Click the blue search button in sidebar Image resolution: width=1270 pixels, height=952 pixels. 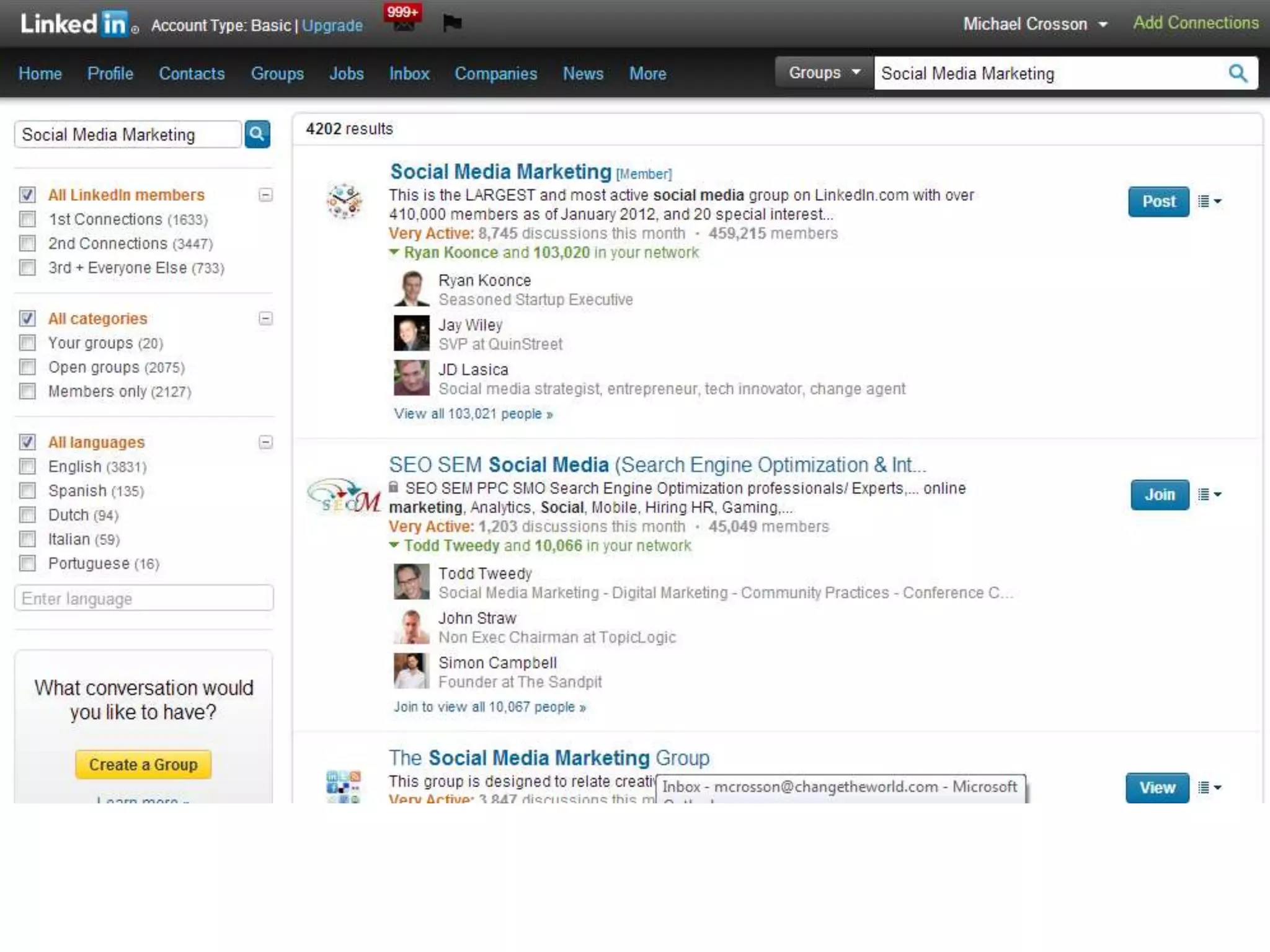(x=257, y=134)
